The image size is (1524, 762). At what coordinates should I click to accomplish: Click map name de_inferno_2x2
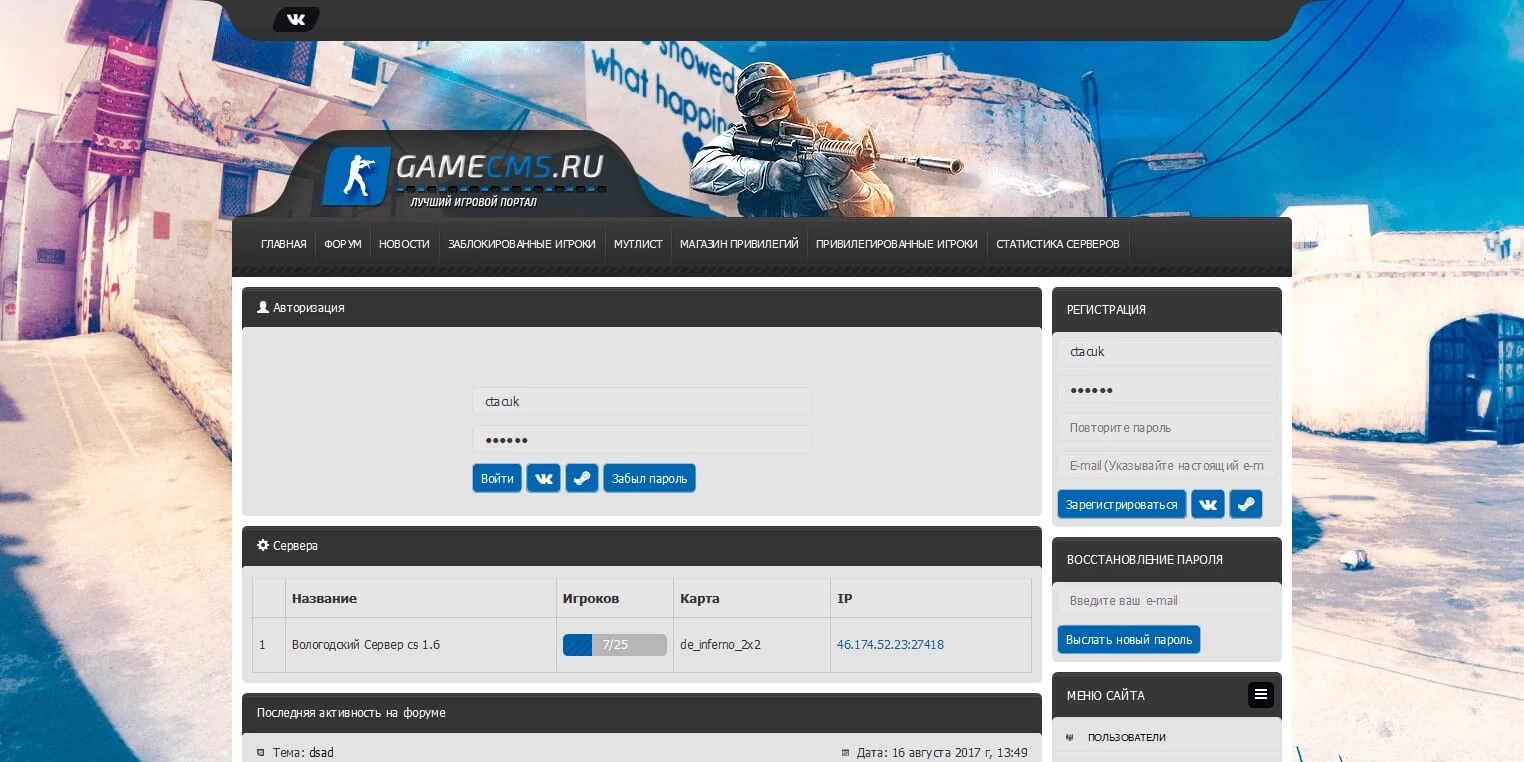pos(720,645)
